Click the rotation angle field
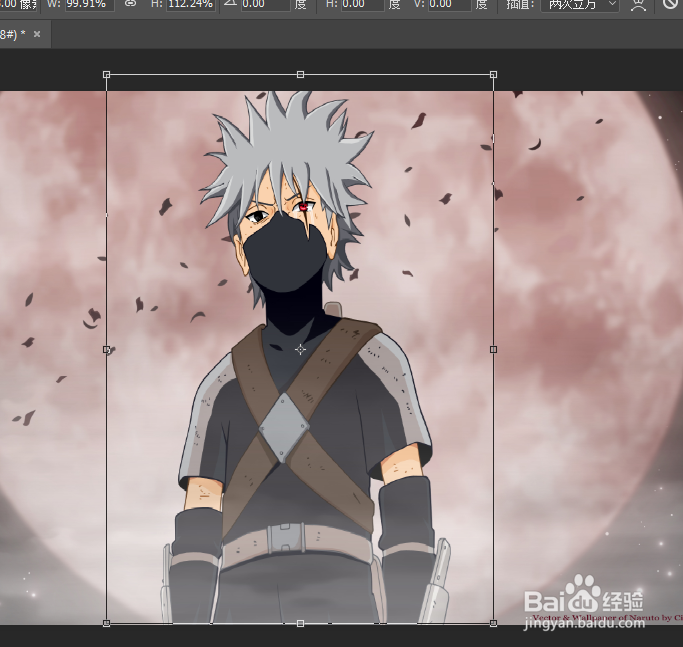 (x=266, y=4)
